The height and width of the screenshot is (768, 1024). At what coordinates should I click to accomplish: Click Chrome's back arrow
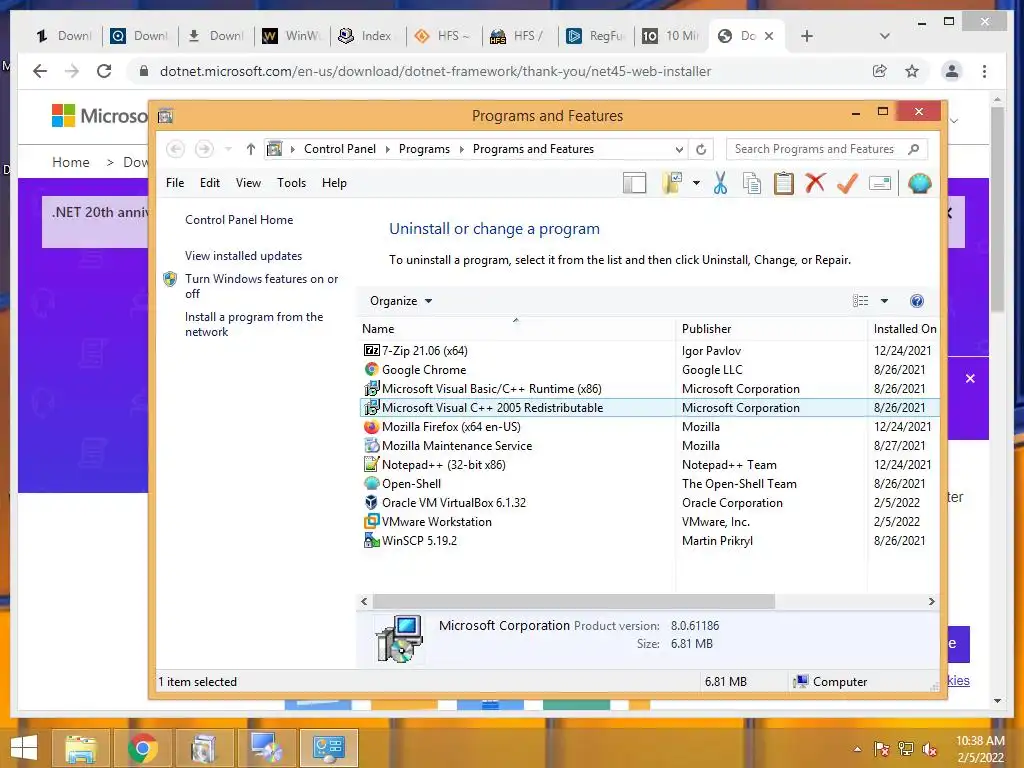(x=40, y=71)
